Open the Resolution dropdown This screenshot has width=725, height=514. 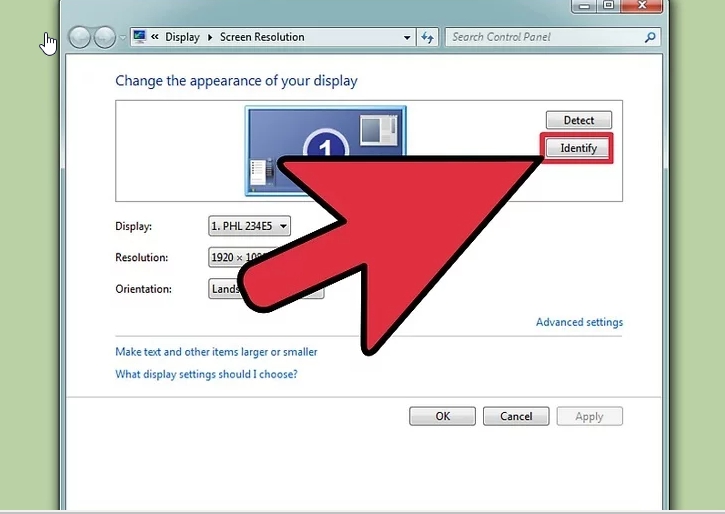pyautogui.click(x=234, y=257)
